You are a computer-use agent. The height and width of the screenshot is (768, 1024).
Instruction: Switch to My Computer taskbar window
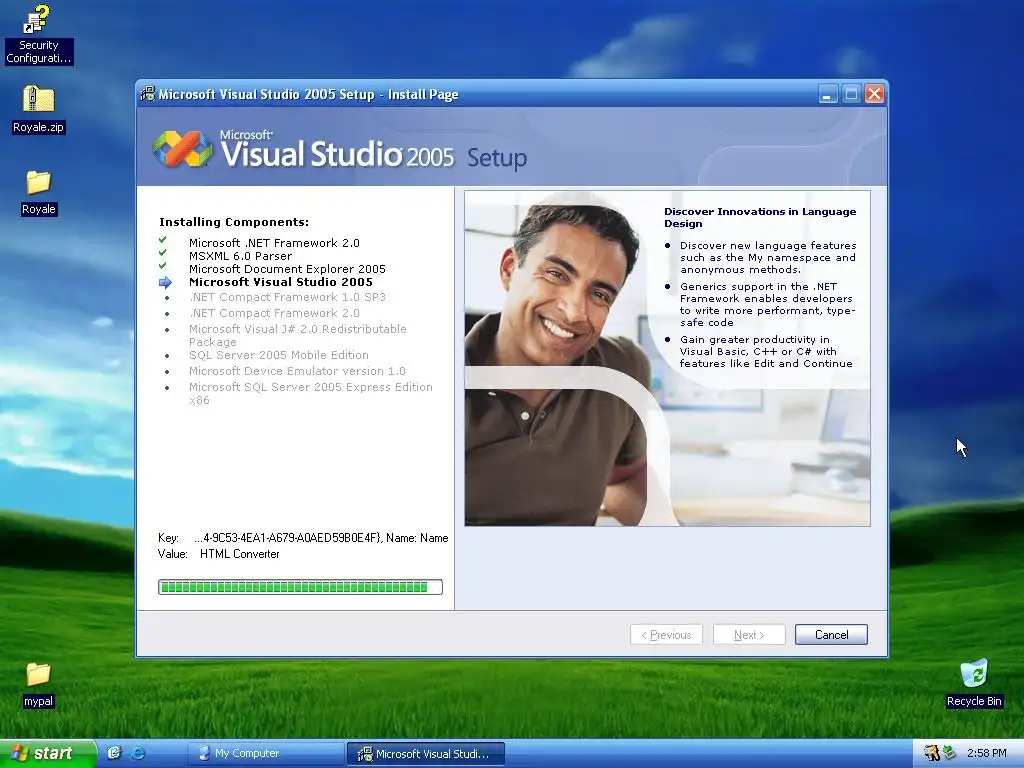(x=264, y=753)
